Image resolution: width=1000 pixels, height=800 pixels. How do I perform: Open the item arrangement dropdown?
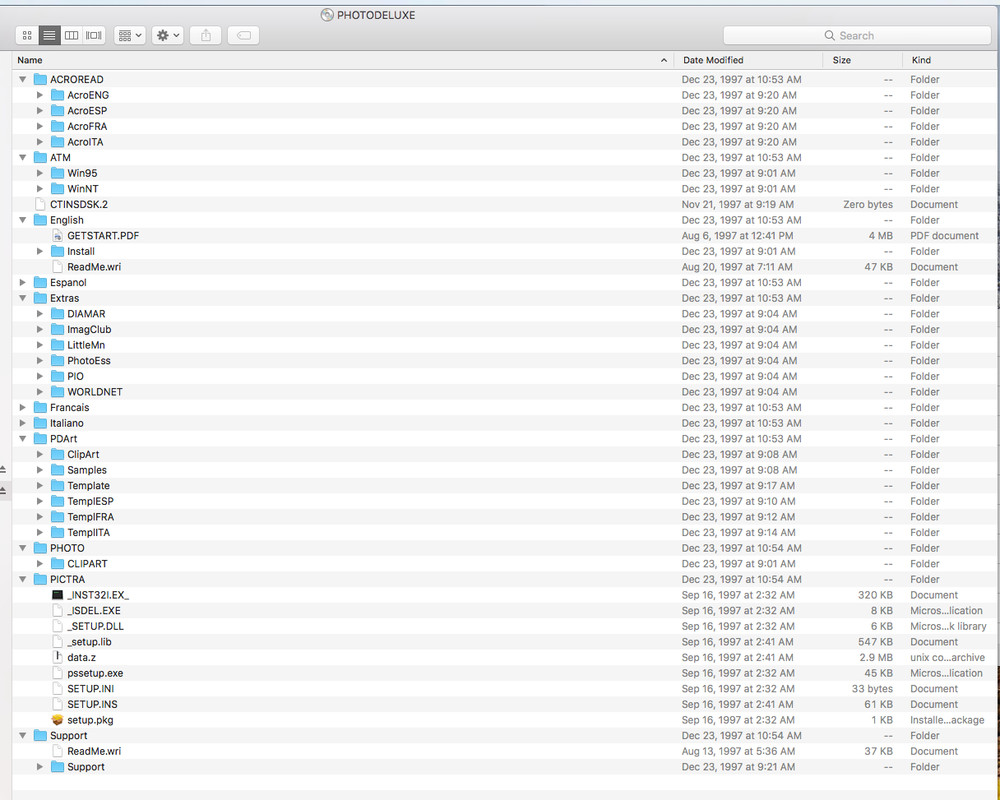point(129,35)
